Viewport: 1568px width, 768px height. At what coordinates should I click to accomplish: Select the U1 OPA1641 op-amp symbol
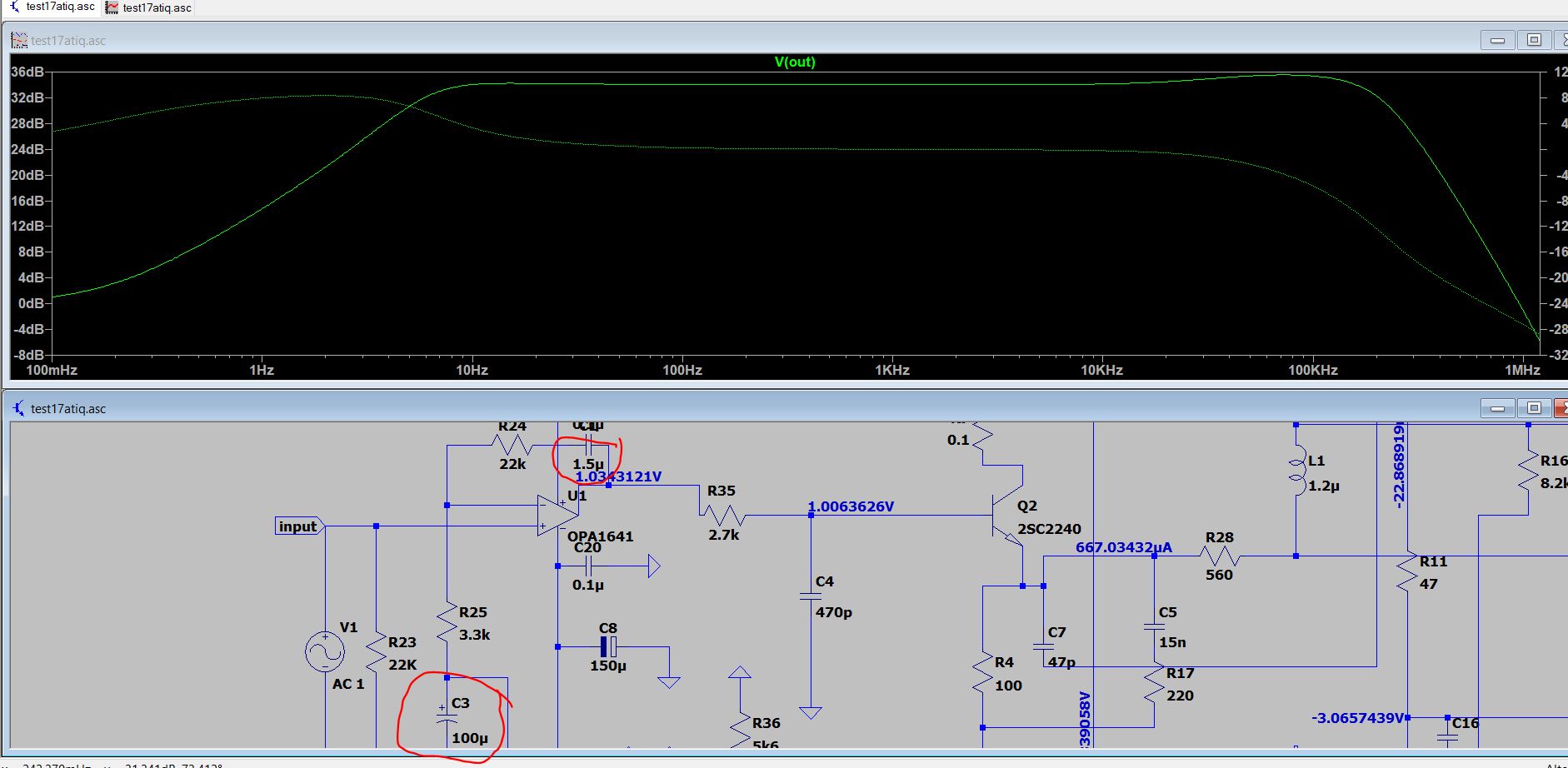pos(557,515)
